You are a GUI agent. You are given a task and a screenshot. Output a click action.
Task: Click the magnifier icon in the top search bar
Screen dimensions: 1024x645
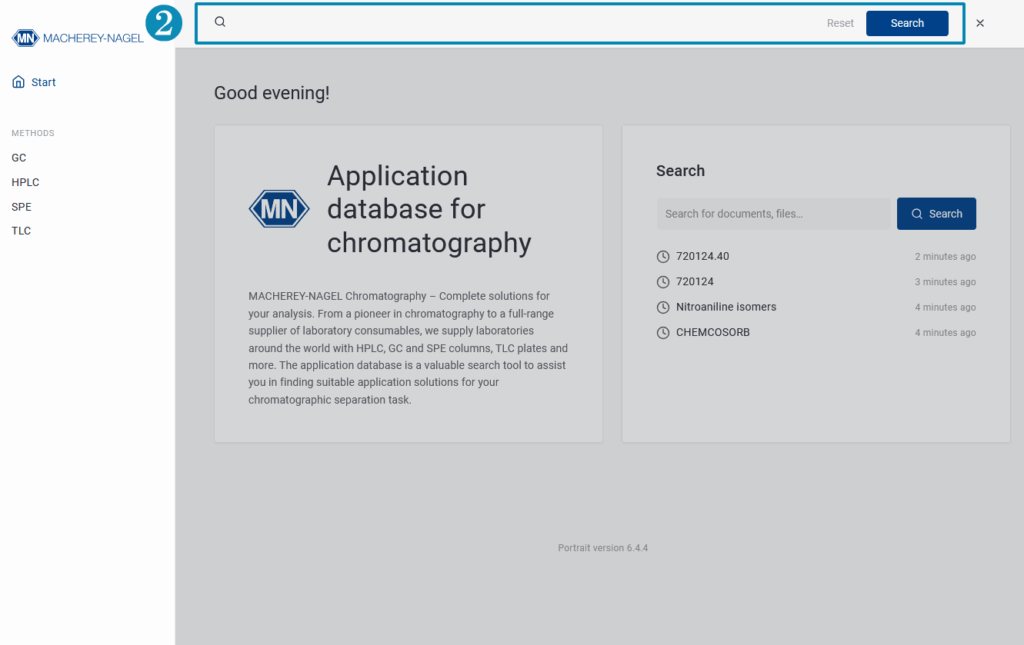(x=220, y=22)
